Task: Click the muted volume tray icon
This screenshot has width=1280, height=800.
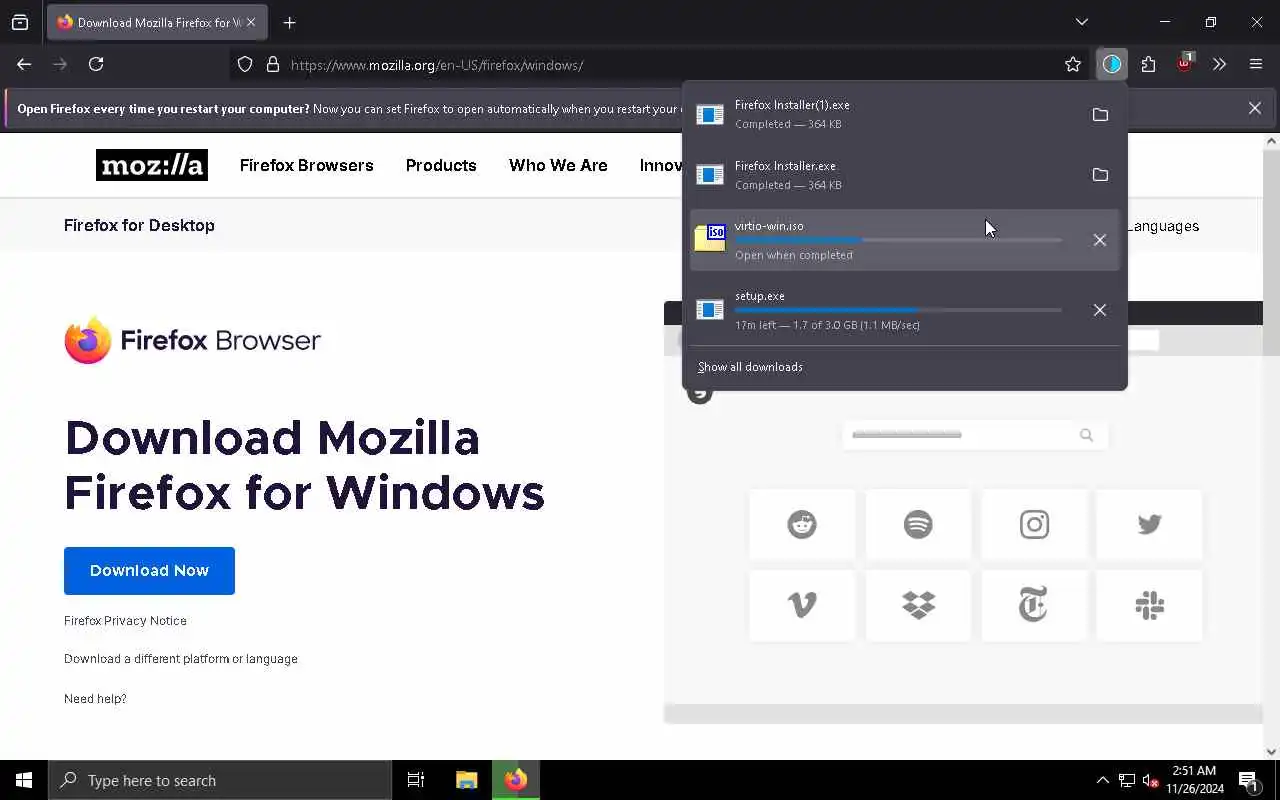Action: point(1150,781)
